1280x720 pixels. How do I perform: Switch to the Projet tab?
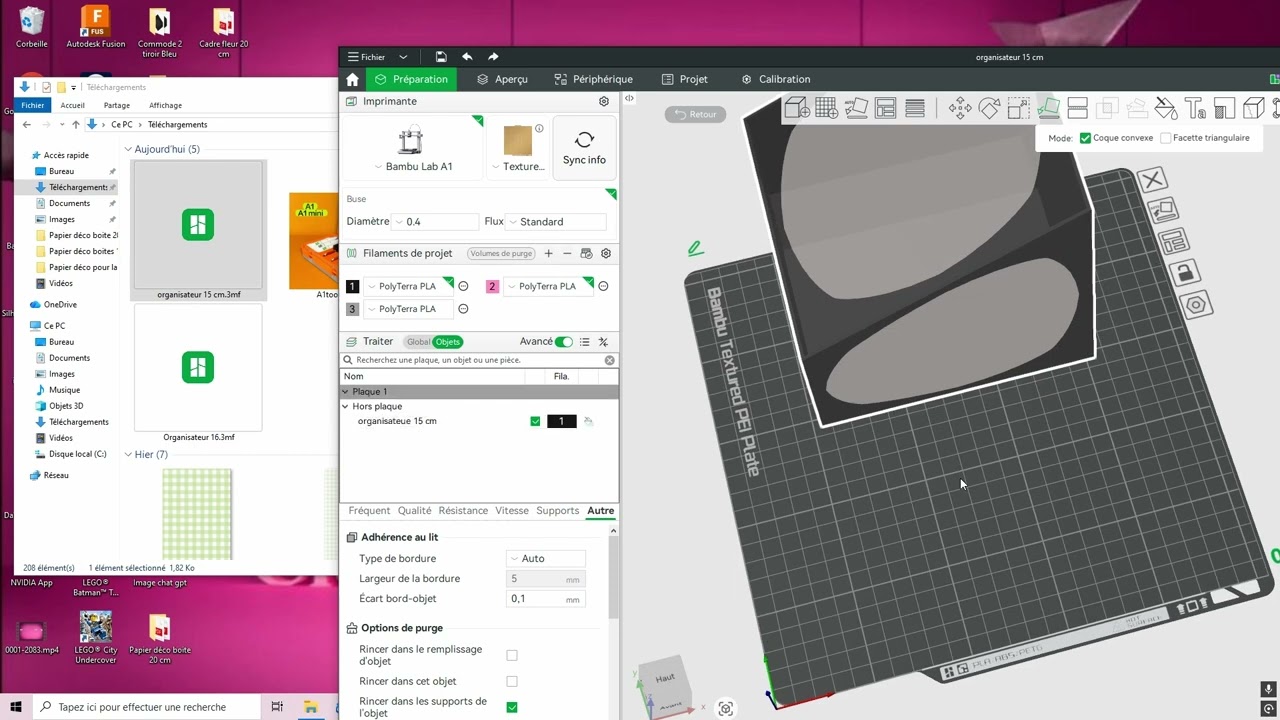(x=685, y=79)
